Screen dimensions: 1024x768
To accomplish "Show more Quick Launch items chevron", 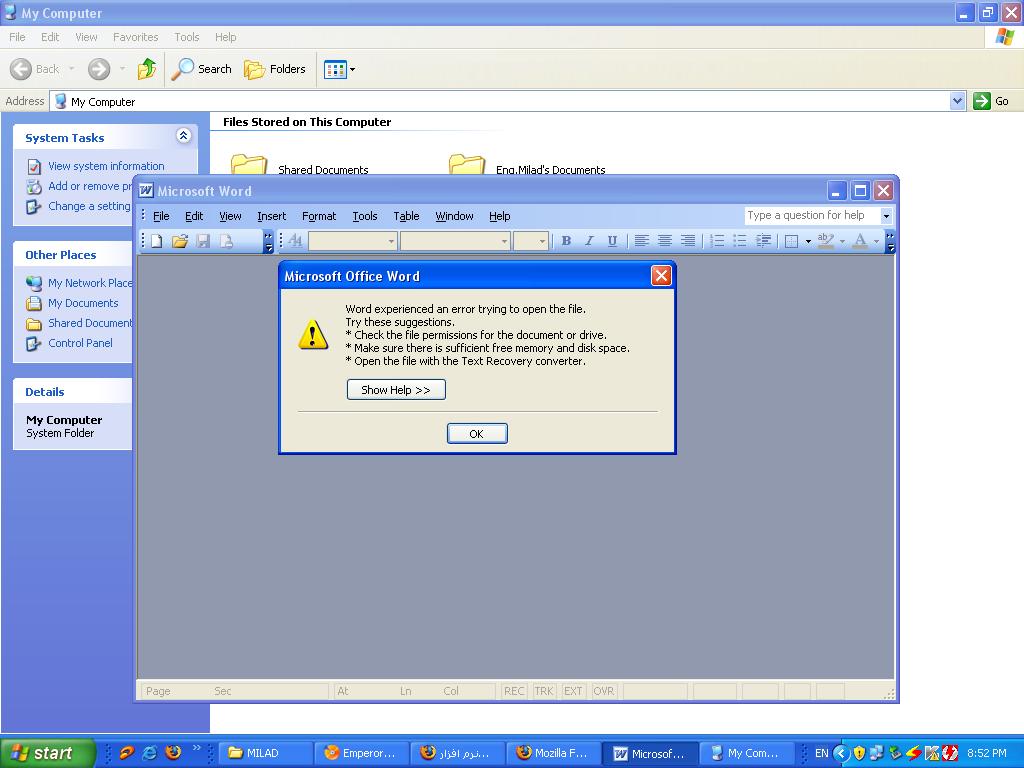I will [x=197, y=748].
